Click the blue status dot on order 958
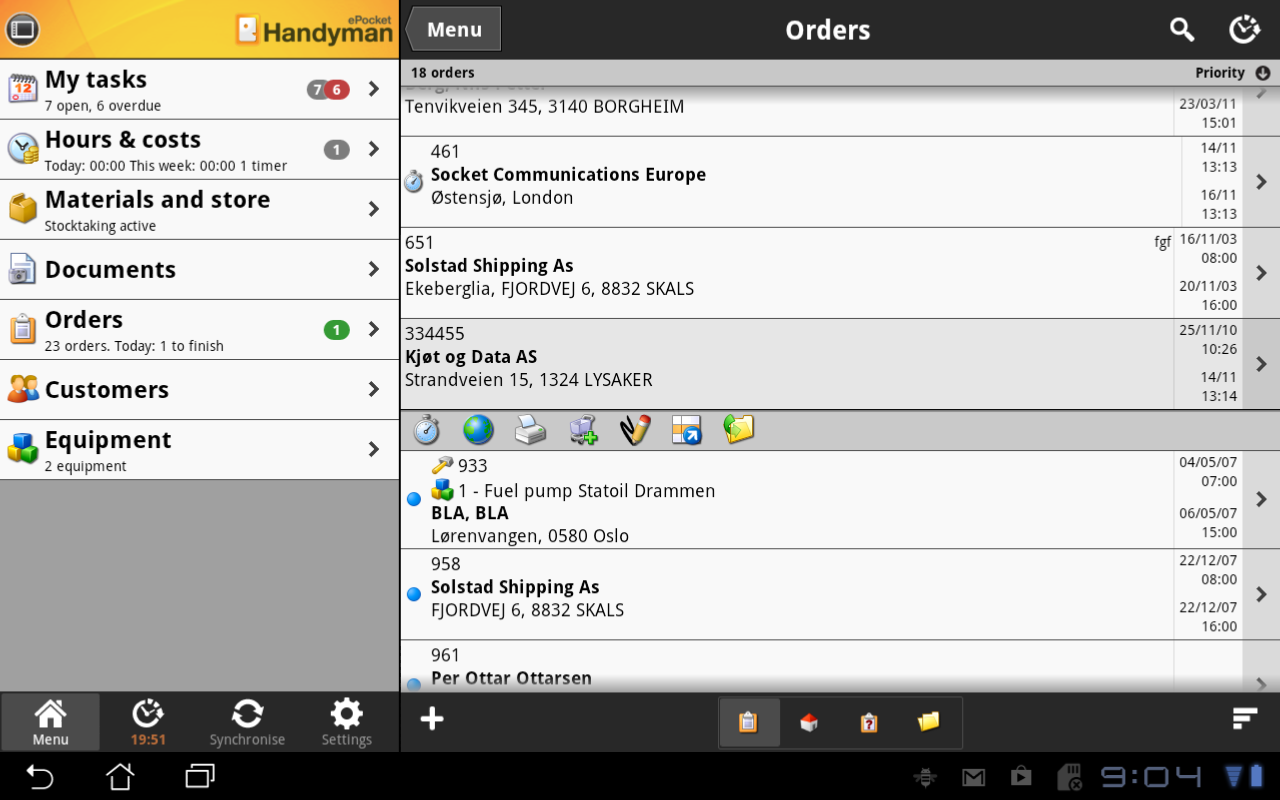 [414, 594]
